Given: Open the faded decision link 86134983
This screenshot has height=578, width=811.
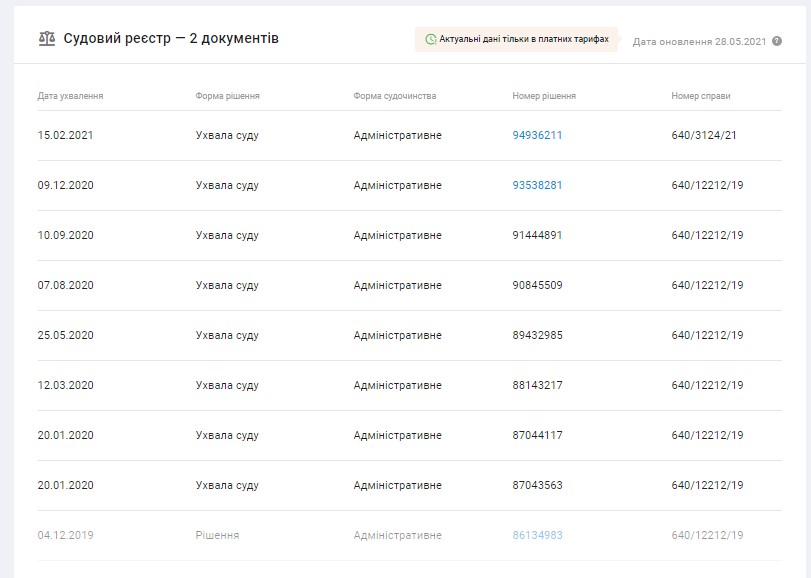Looking at the screenshot, I should pyautogui.click(x=537, y=535).
